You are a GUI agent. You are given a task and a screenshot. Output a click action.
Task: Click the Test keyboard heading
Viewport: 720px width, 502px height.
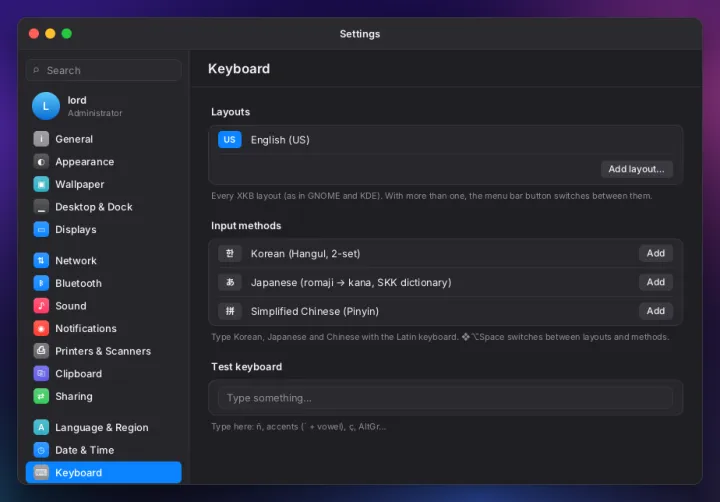click(247, 367)
